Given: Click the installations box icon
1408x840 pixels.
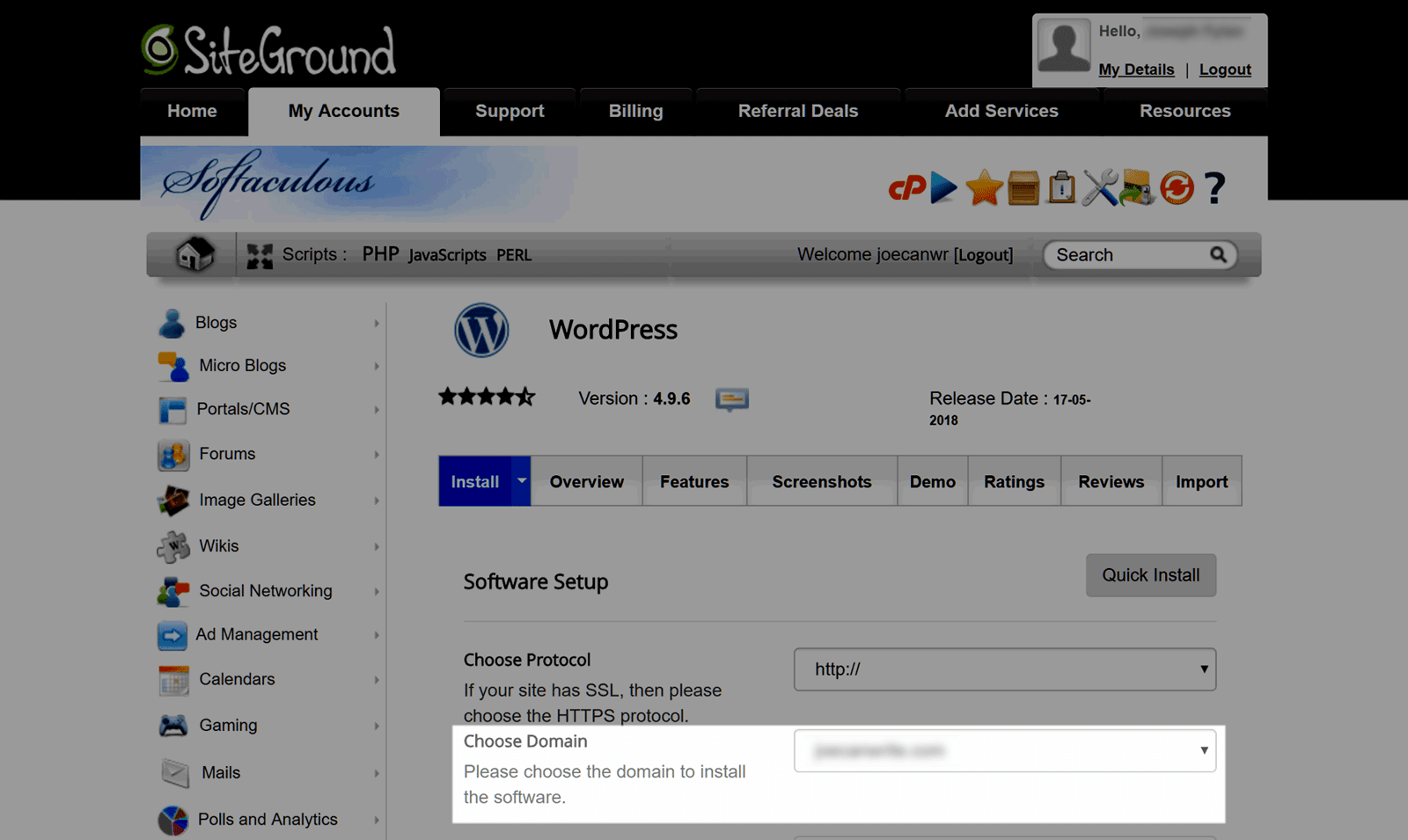Looking at the screenshot, I should 1023,187.
